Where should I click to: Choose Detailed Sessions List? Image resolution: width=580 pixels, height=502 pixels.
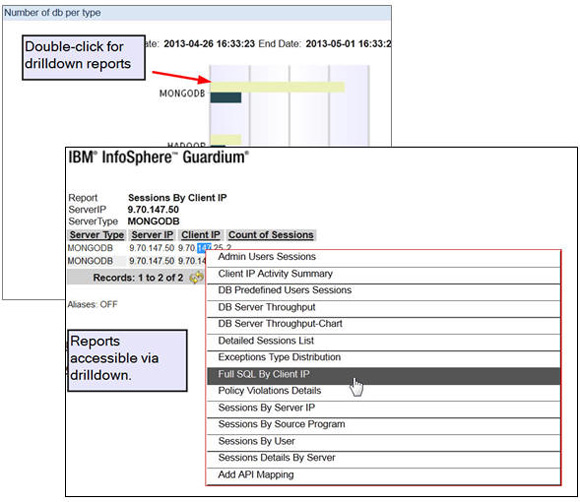point(384,341)
